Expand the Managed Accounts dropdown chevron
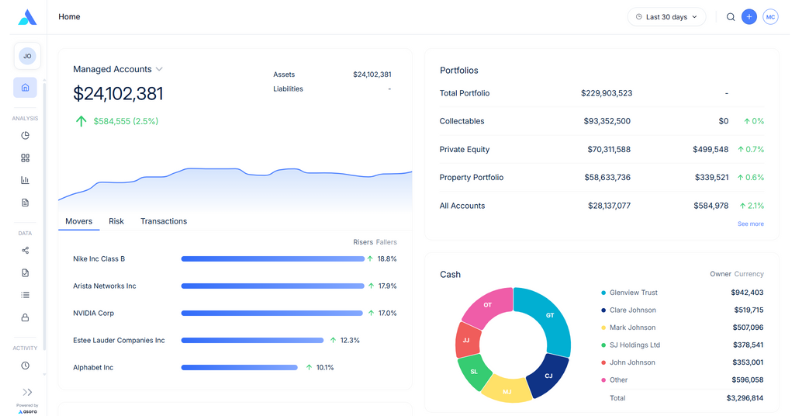 [159, 69]
